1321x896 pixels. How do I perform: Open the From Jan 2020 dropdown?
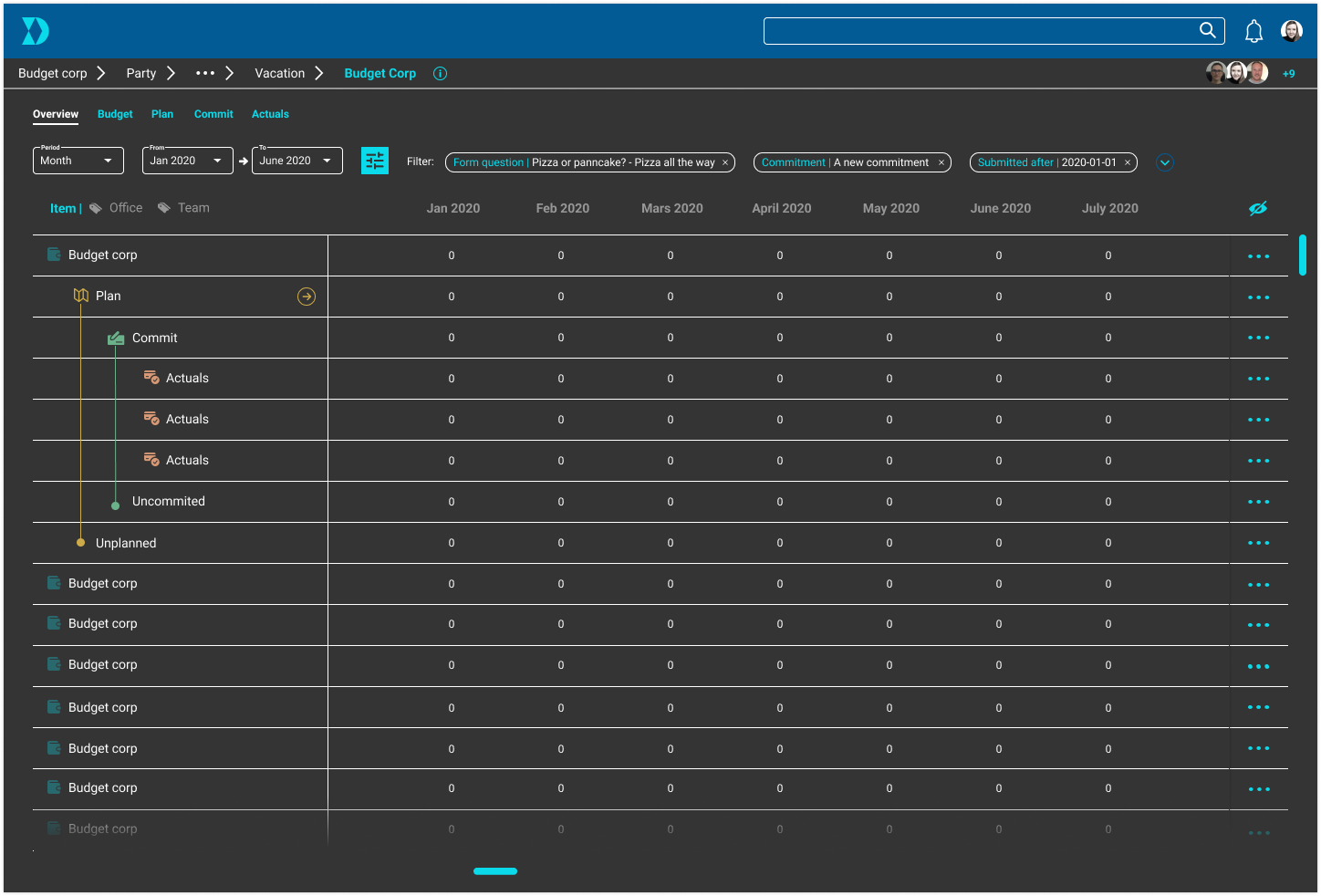coord(187,161)
